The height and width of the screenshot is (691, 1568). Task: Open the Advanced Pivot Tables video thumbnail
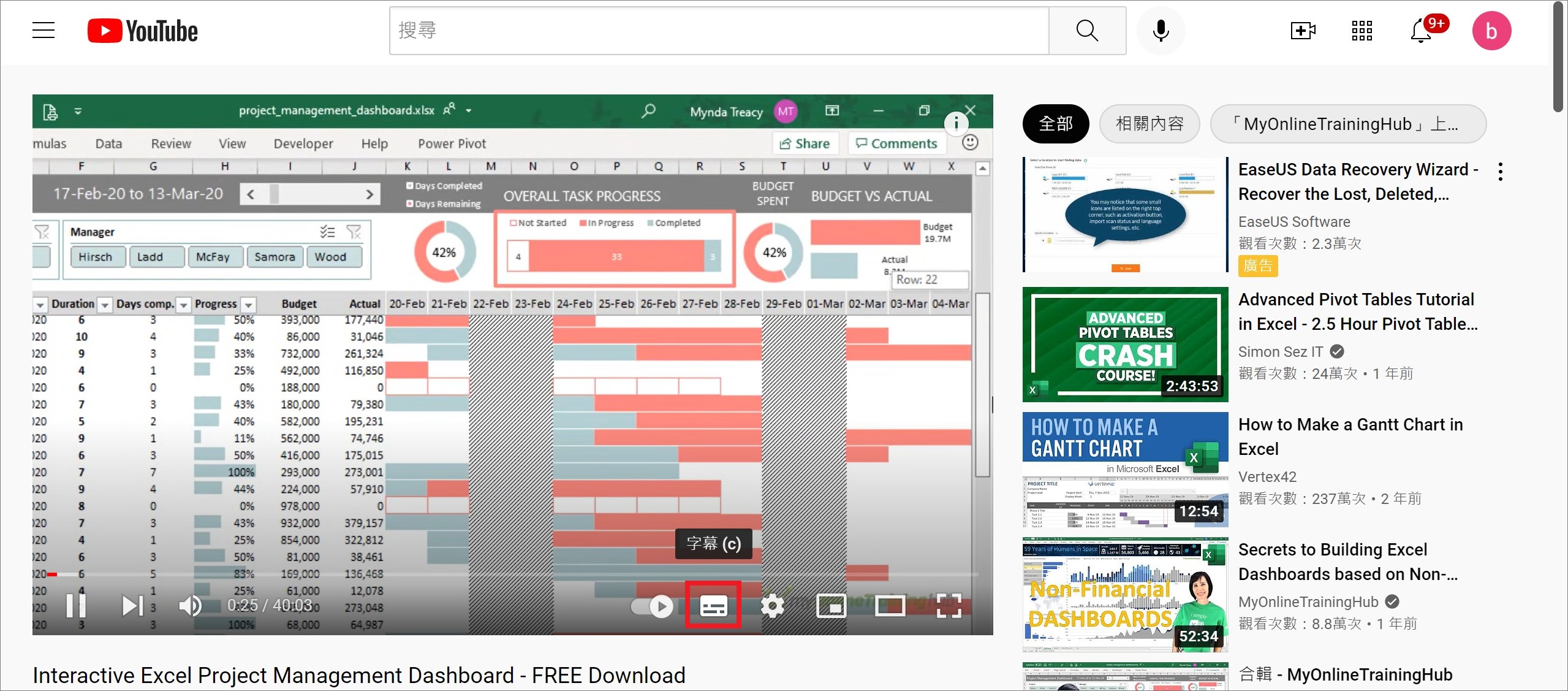(x=1125, y=344)
